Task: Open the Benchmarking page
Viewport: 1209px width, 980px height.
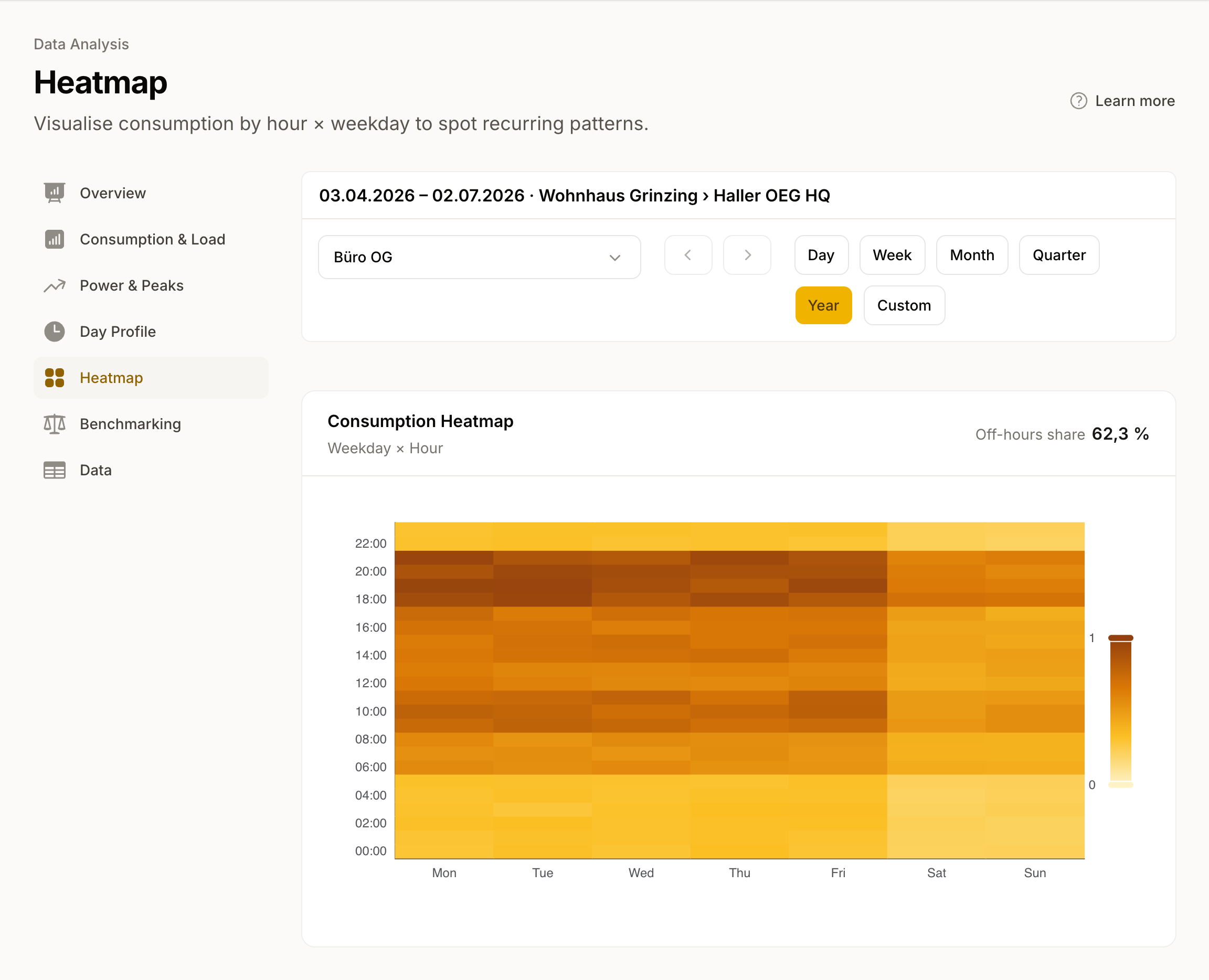Action: point(151,424)
